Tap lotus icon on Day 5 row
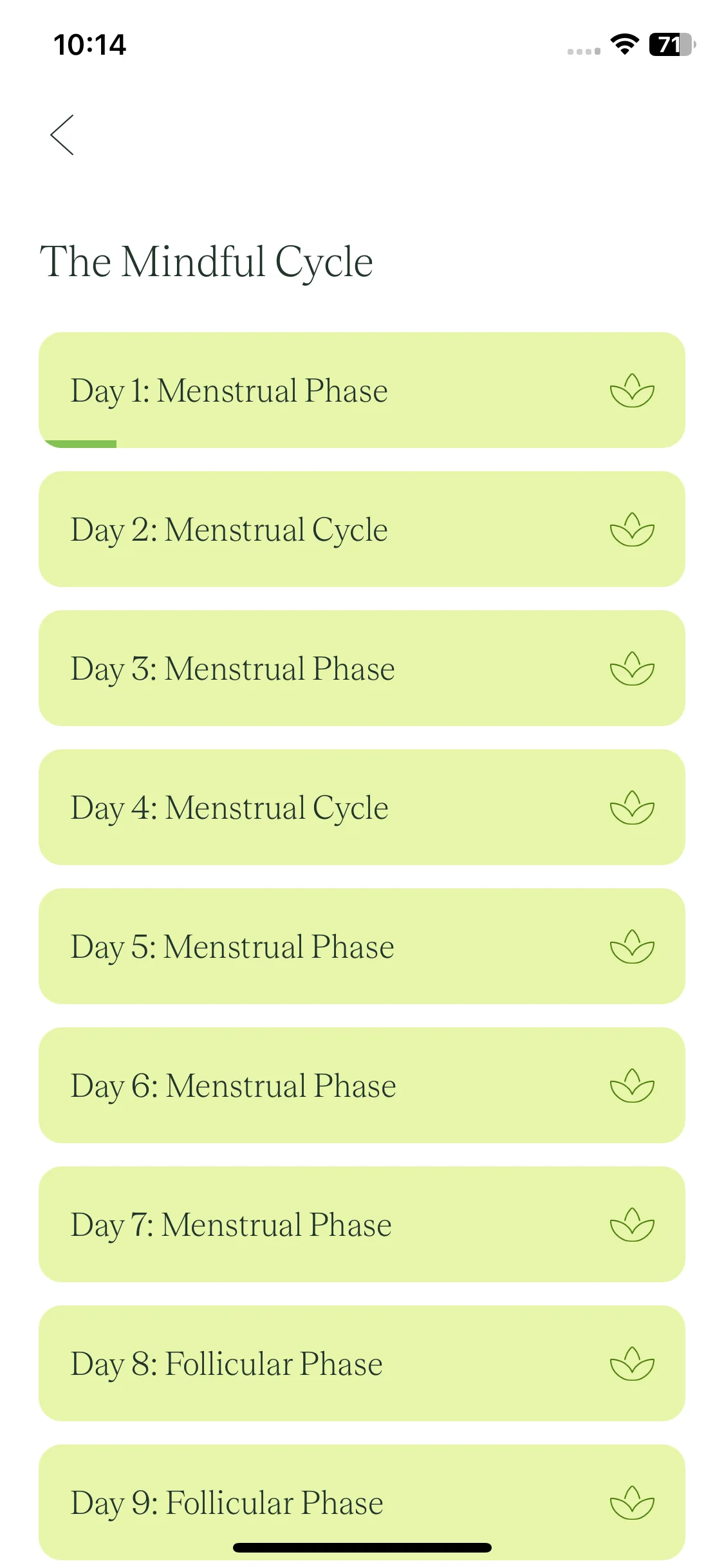Image resolution: width=724 pixels, height=1568 pixels. pos(632,947)
